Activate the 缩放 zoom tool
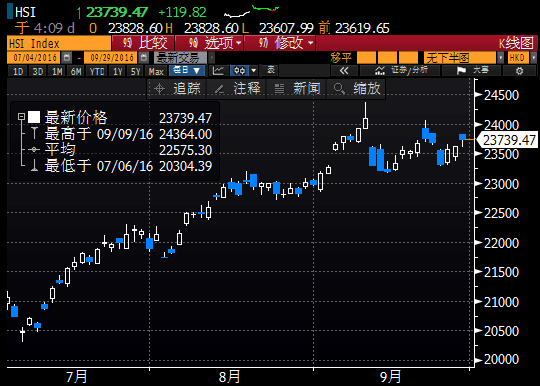540x386 pixels. (356, 88)
